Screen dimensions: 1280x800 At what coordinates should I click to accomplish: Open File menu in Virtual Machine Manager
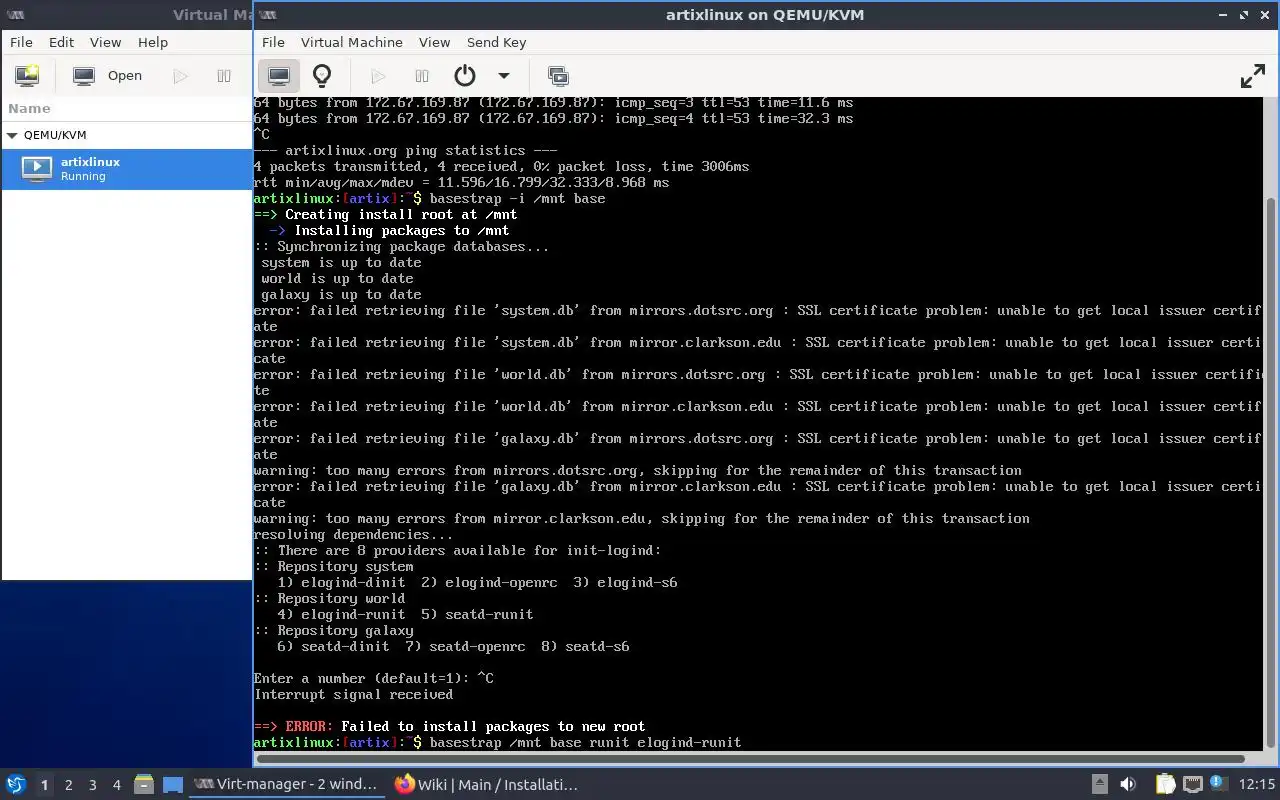[x=21, y=42]
